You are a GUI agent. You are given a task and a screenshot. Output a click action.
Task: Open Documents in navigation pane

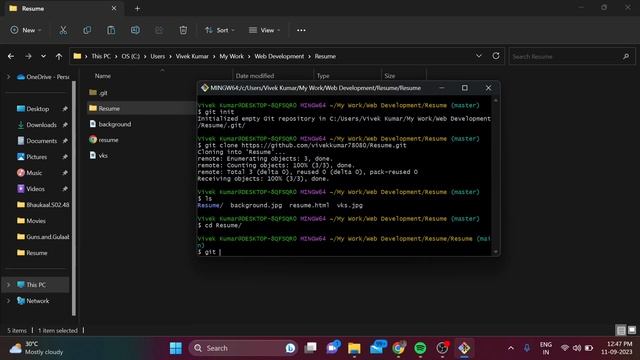coord(42,141)
